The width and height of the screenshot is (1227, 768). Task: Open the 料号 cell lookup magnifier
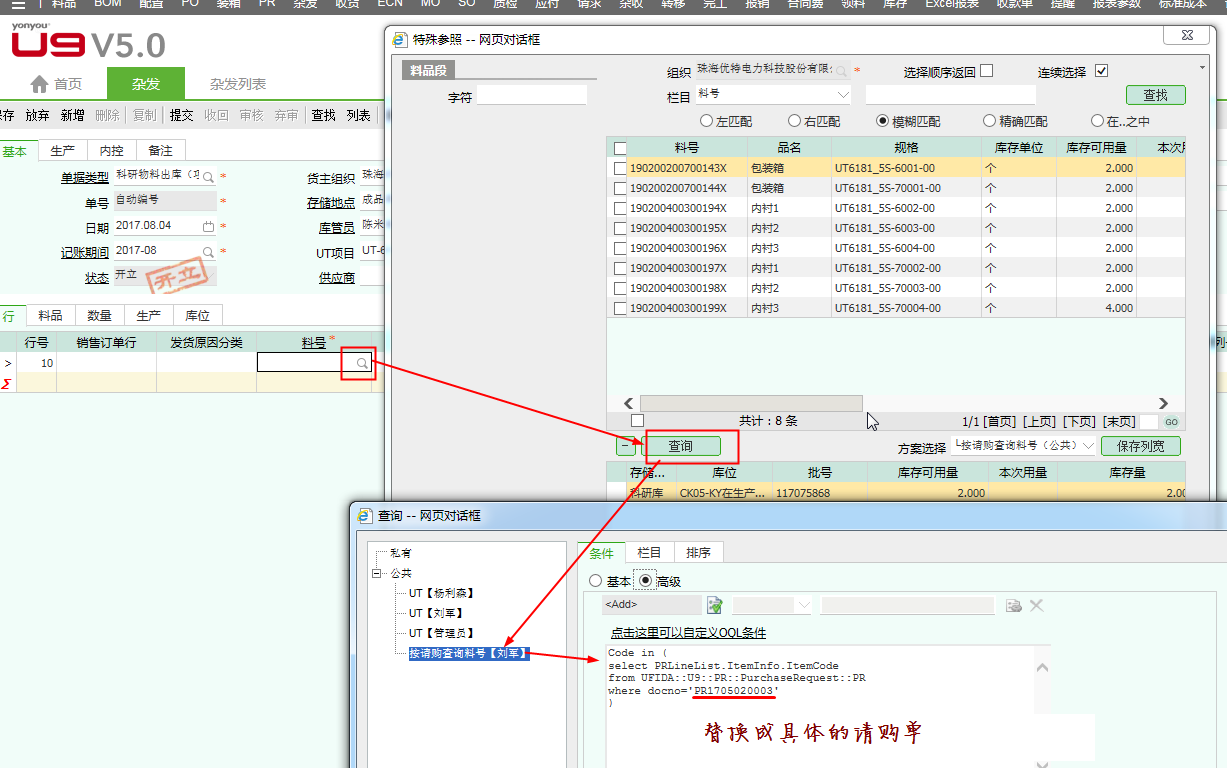[x=362, y=364]
